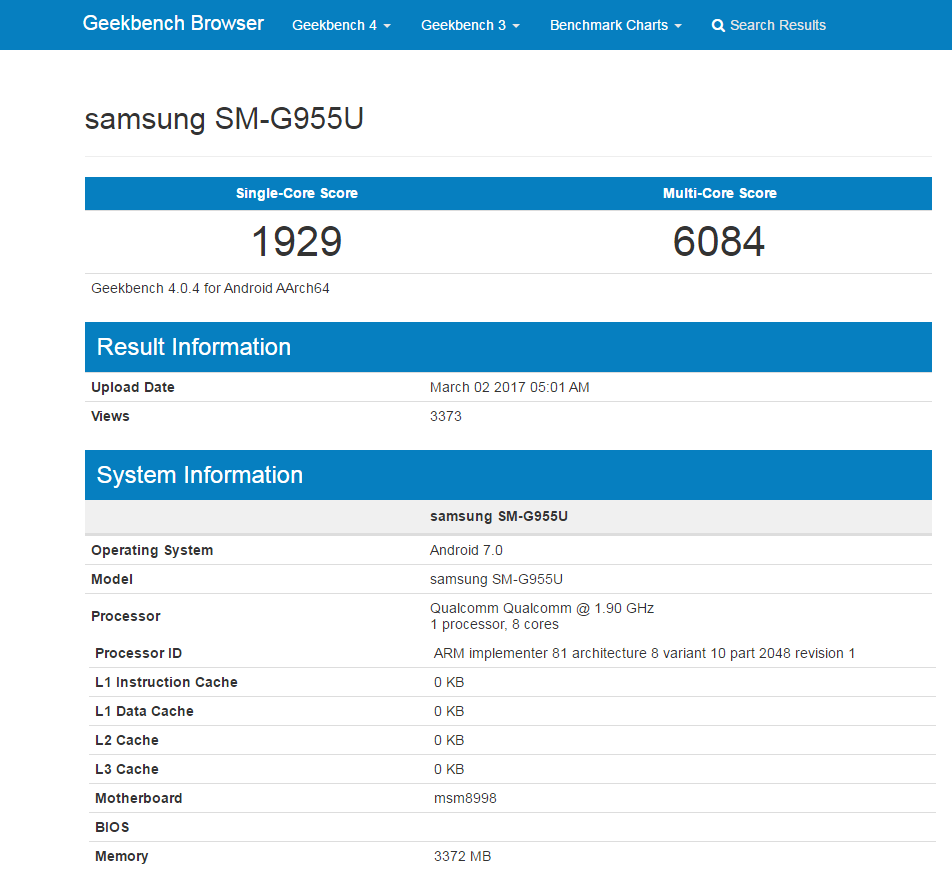Click the Geekbench 4 caret arrow
The width and height of the screenshot is (952, 878).
tap(387, 26)
